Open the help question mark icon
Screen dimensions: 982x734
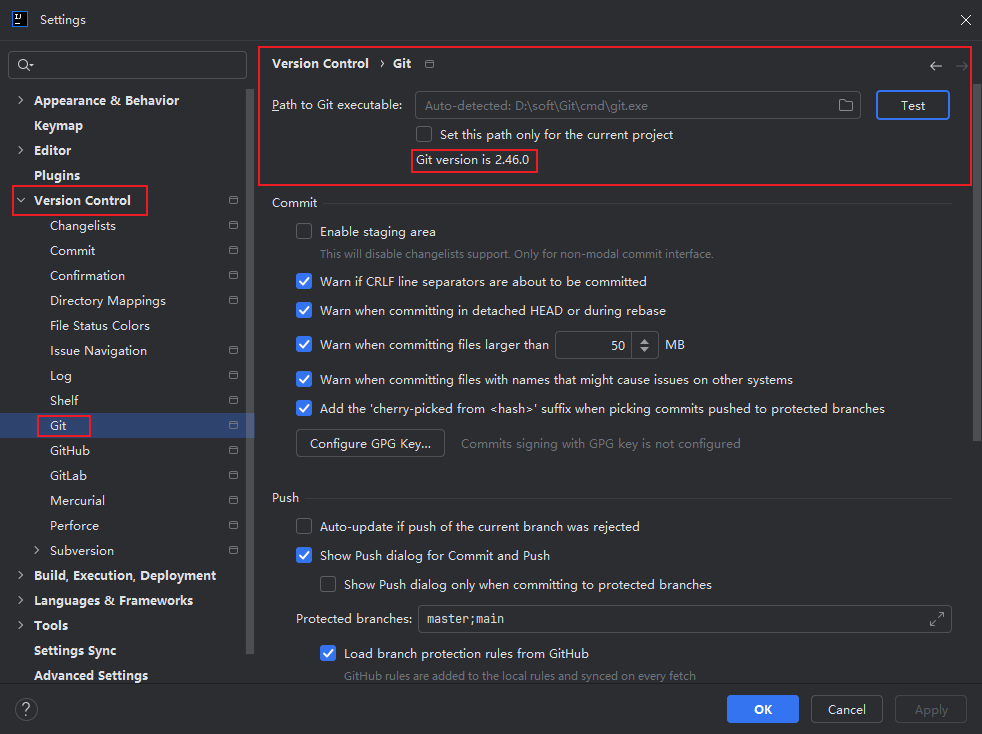(26, 709)
